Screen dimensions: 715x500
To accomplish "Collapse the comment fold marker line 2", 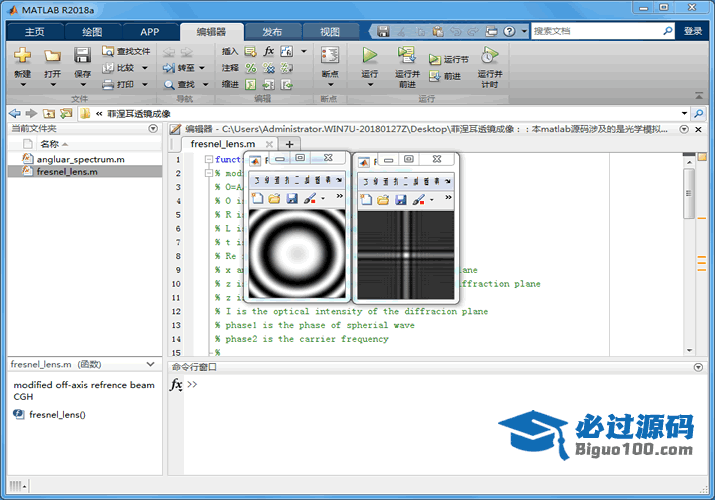I will (x=209, y=173).
